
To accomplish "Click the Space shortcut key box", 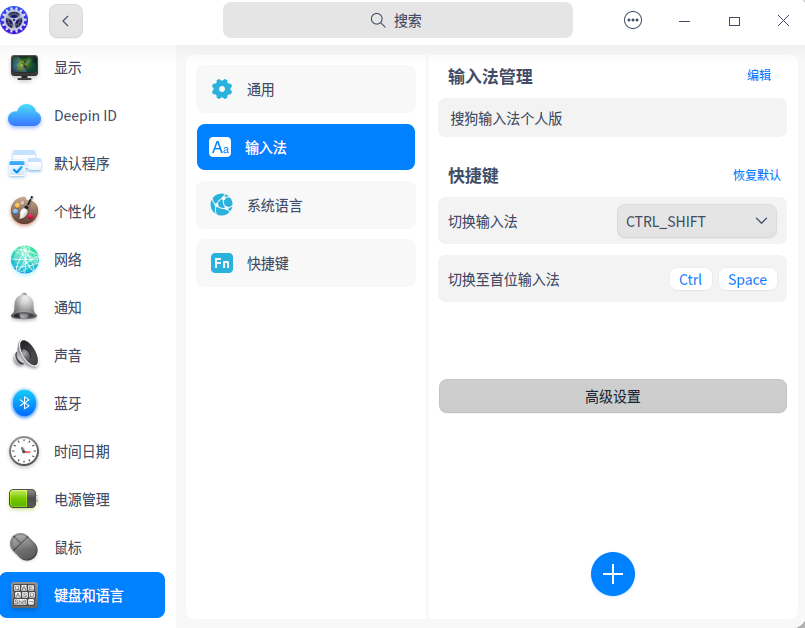I will [747, 280].
